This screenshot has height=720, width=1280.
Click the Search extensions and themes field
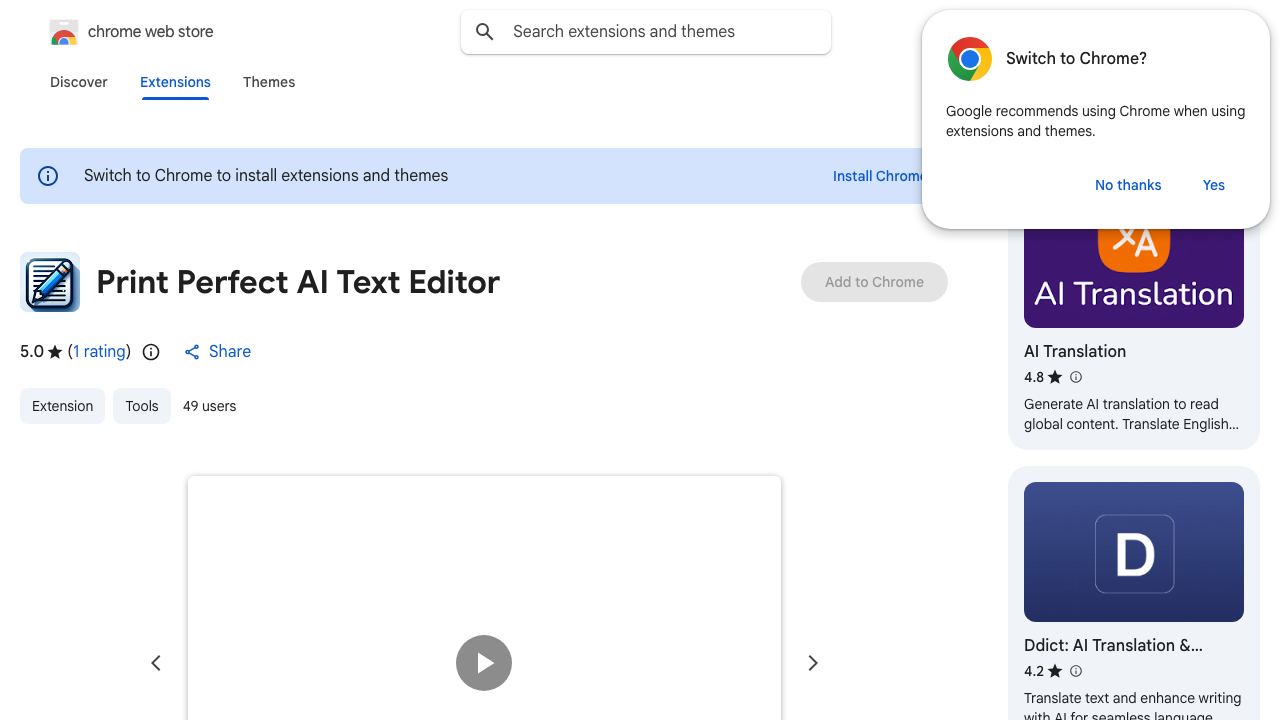[x=646, y=32]
